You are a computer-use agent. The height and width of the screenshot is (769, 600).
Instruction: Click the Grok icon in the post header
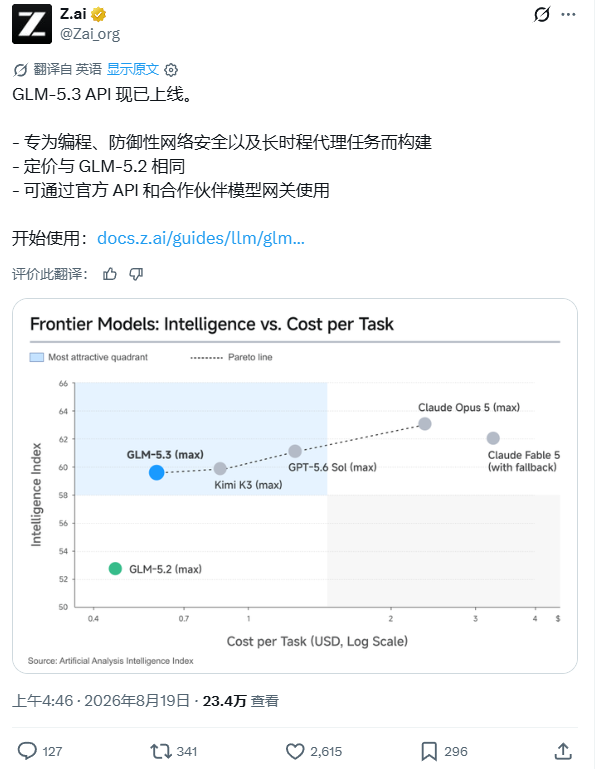(x=542, y=14)
